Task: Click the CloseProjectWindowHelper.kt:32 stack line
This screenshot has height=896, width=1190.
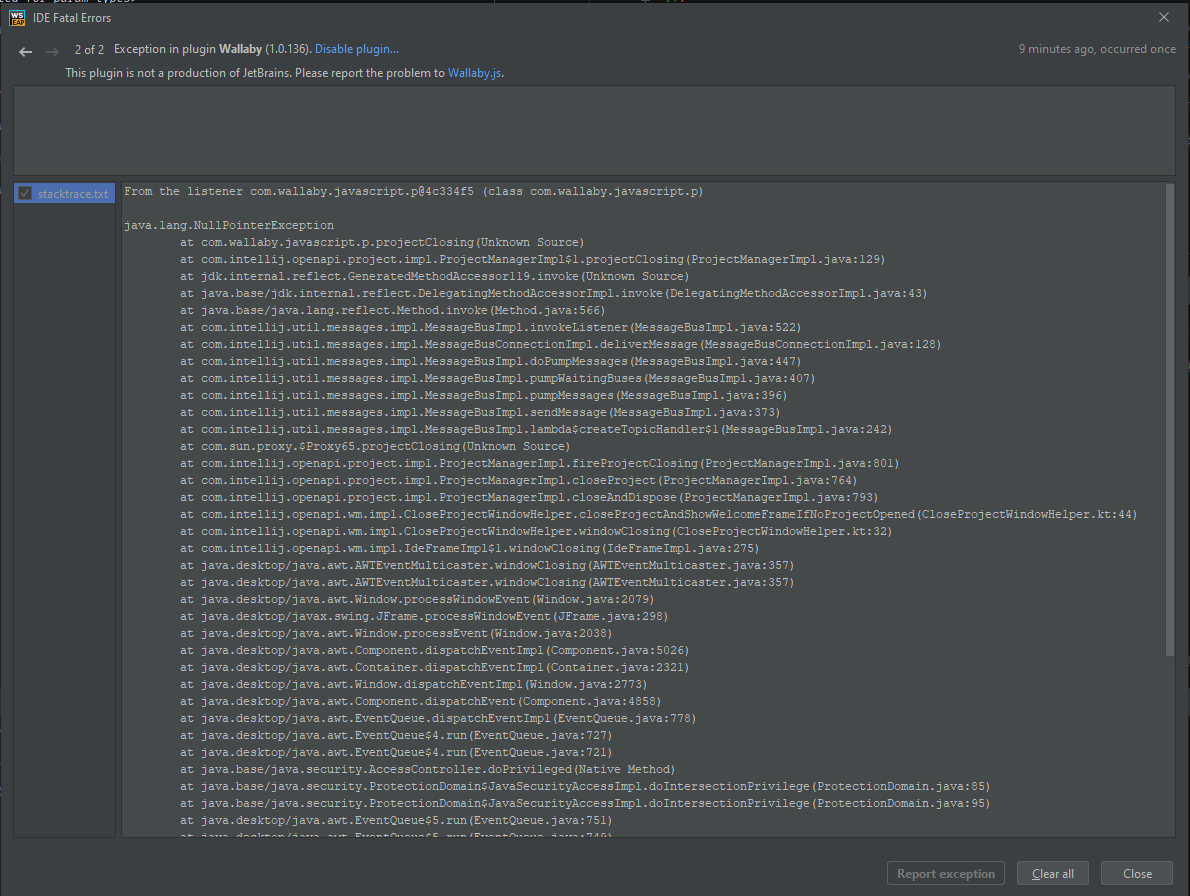Action: 536,531
